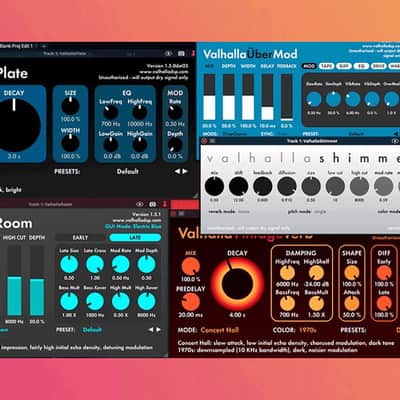Click the red icon in Plate title bar
400x400 pixels.
pos(193,53)
